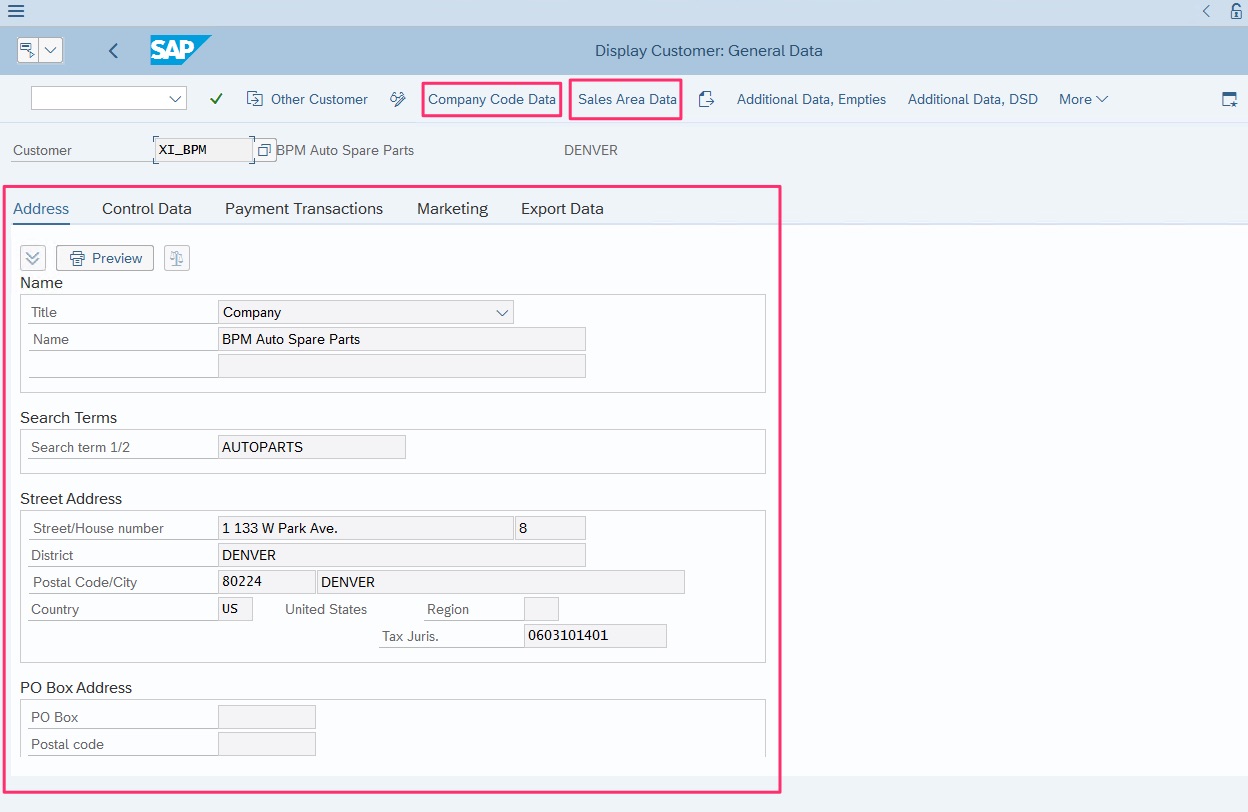
Task: Open Company Code Data
Action: point(491,99)
